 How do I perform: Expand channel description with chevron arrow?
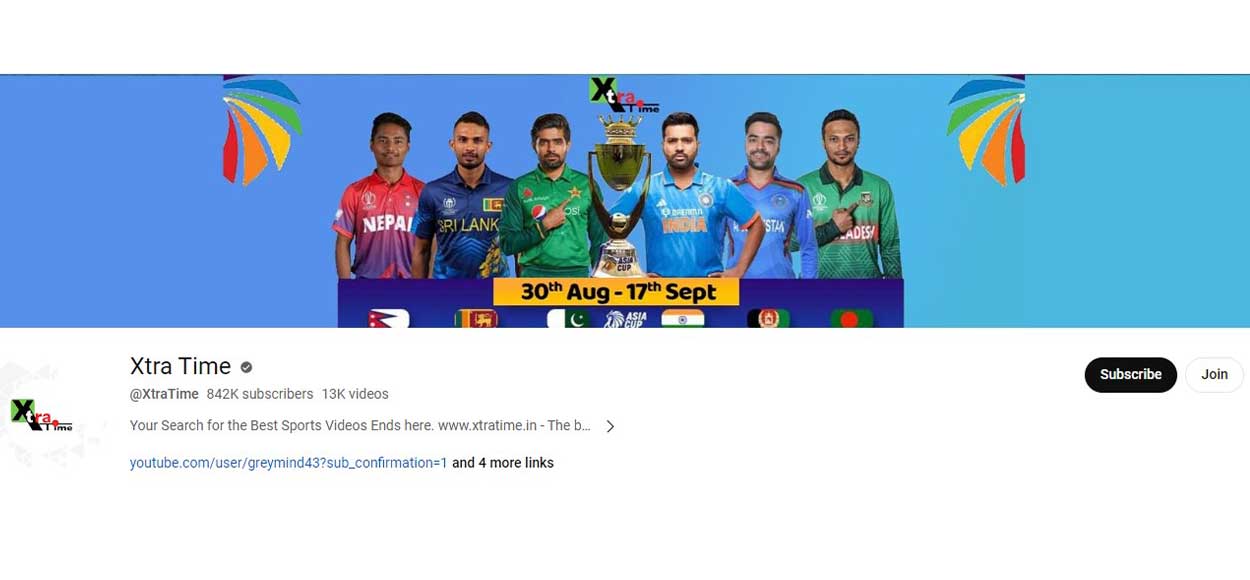(610, 426)
